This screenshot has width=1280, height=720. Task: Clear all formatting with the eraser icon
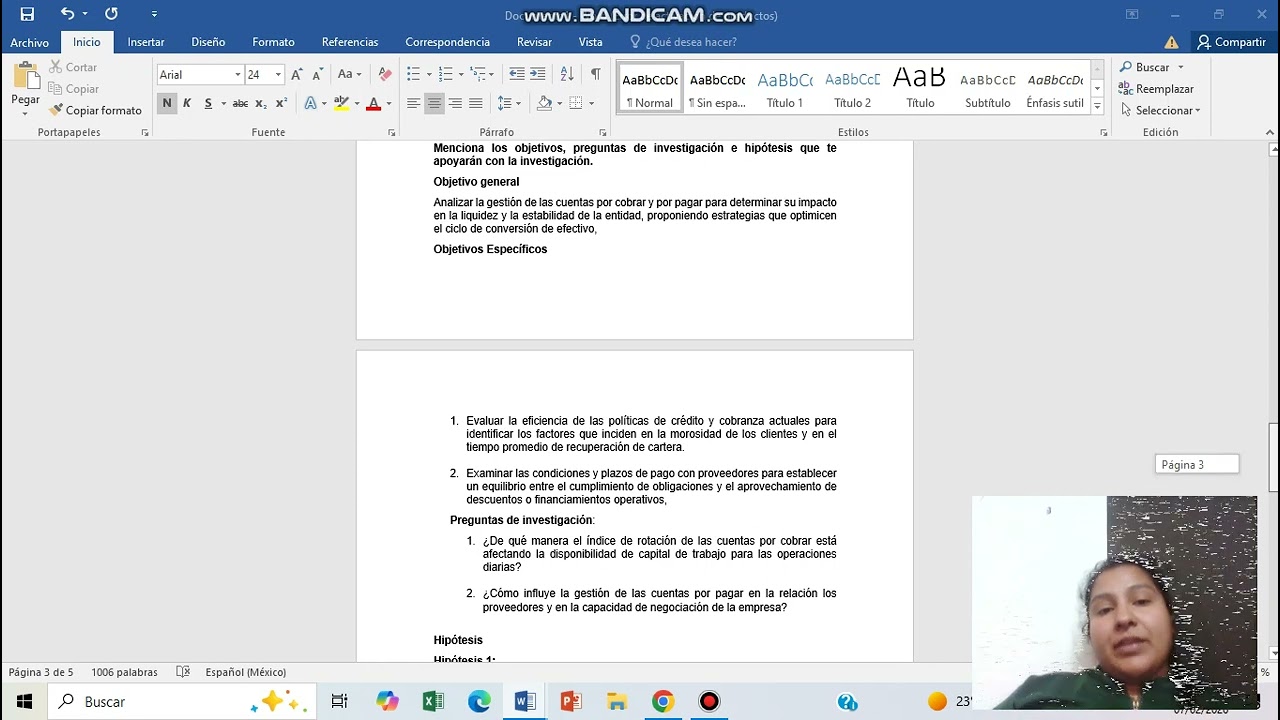click(x=385, y=74)
